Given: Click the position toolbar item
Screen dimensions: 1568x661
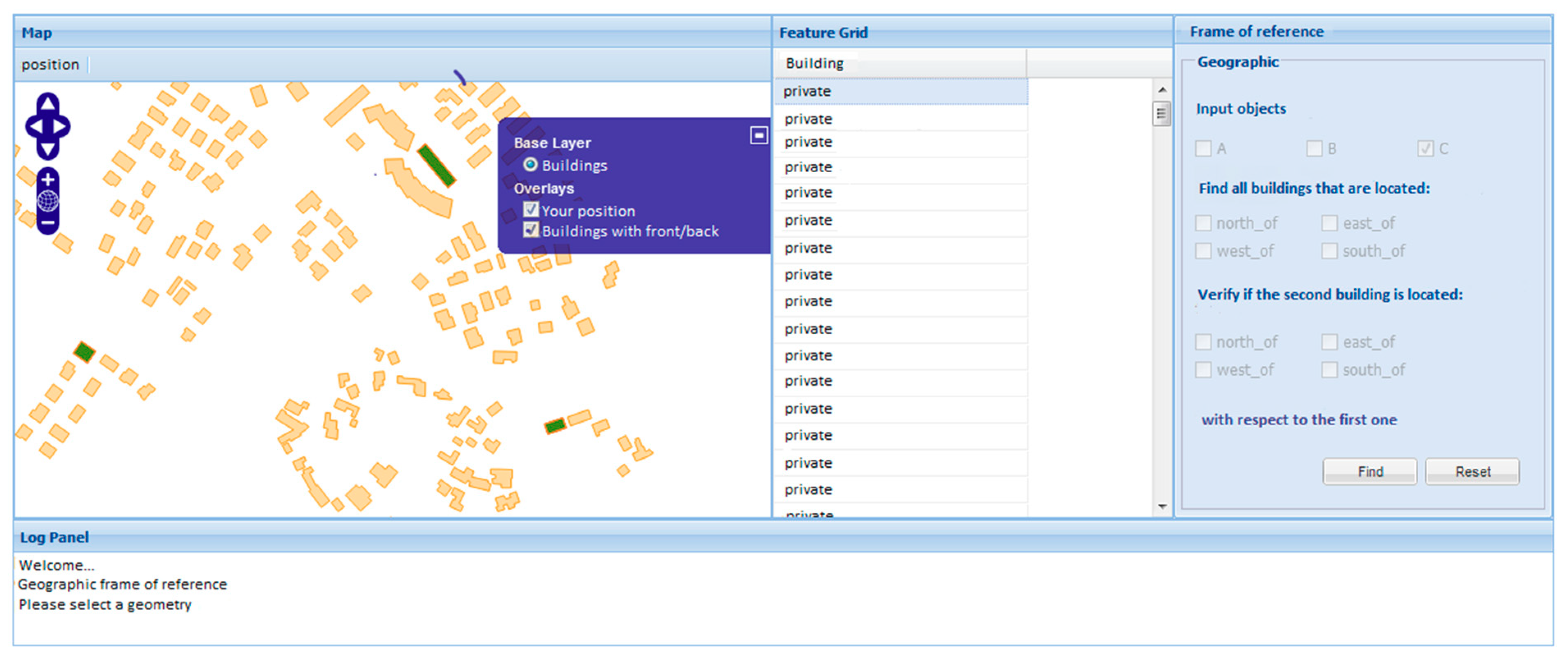Looking at the screenshot, I should pos(50,64).
